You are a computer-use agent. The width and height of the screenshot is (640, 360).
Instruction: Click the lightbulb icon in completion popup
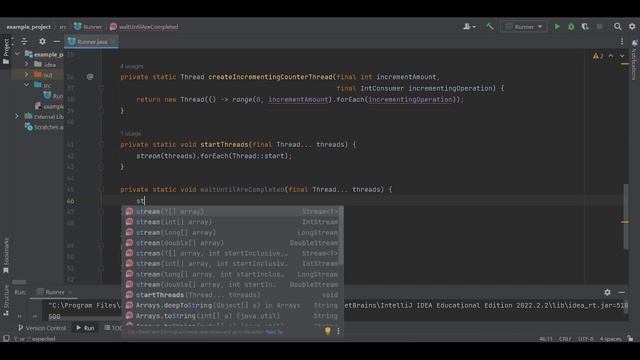click(327, 331)
